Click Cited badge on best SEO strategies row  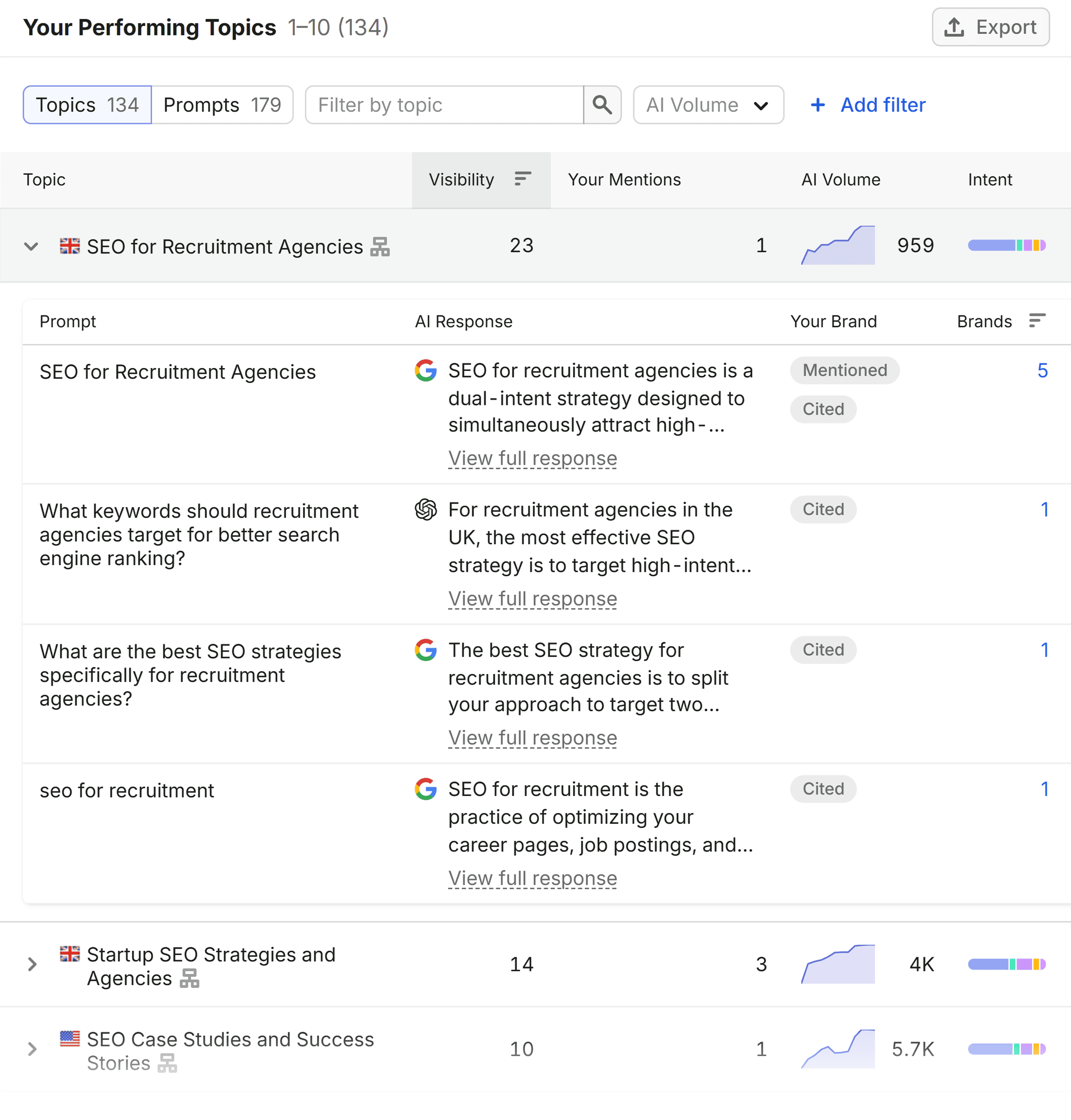coord(823,650)
